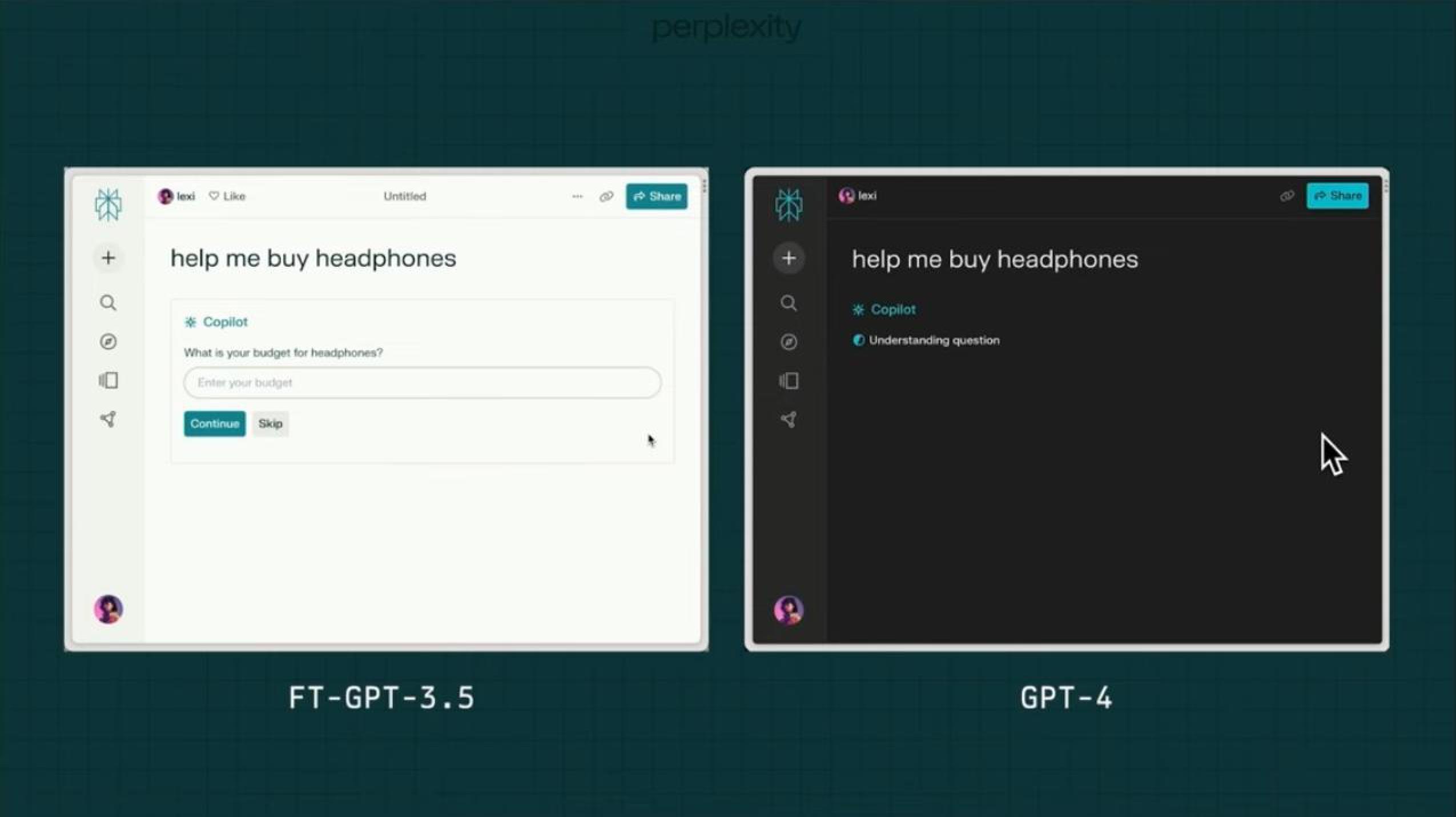Click the Copilot icon in GPT-4 panel
The height and width of the screenshot is (817, 1456).
[x=857, y=309]
